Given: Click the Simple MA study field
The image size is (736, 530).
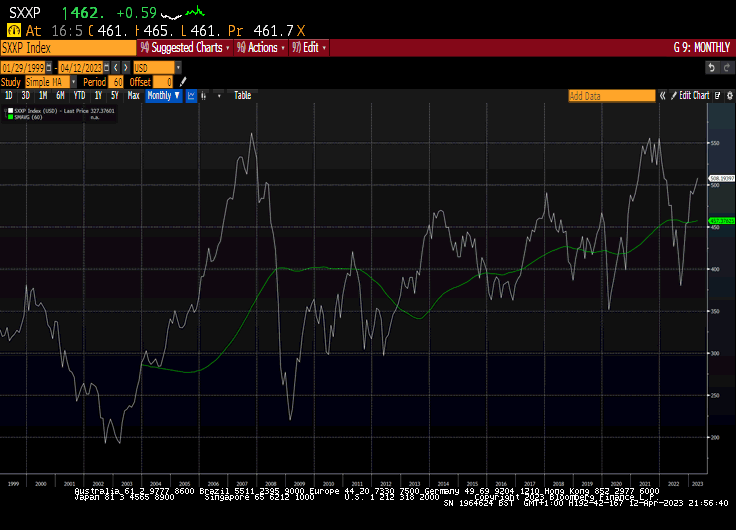Looking at the screenshot, I should click(x=47, y=82).
